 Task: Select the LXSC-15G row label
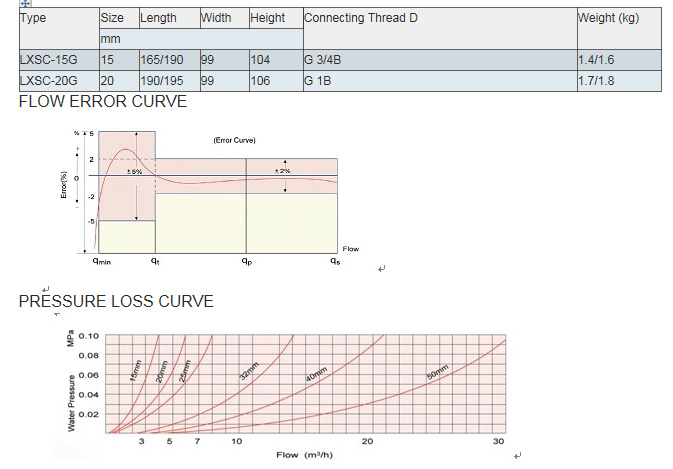click(46, 59)
